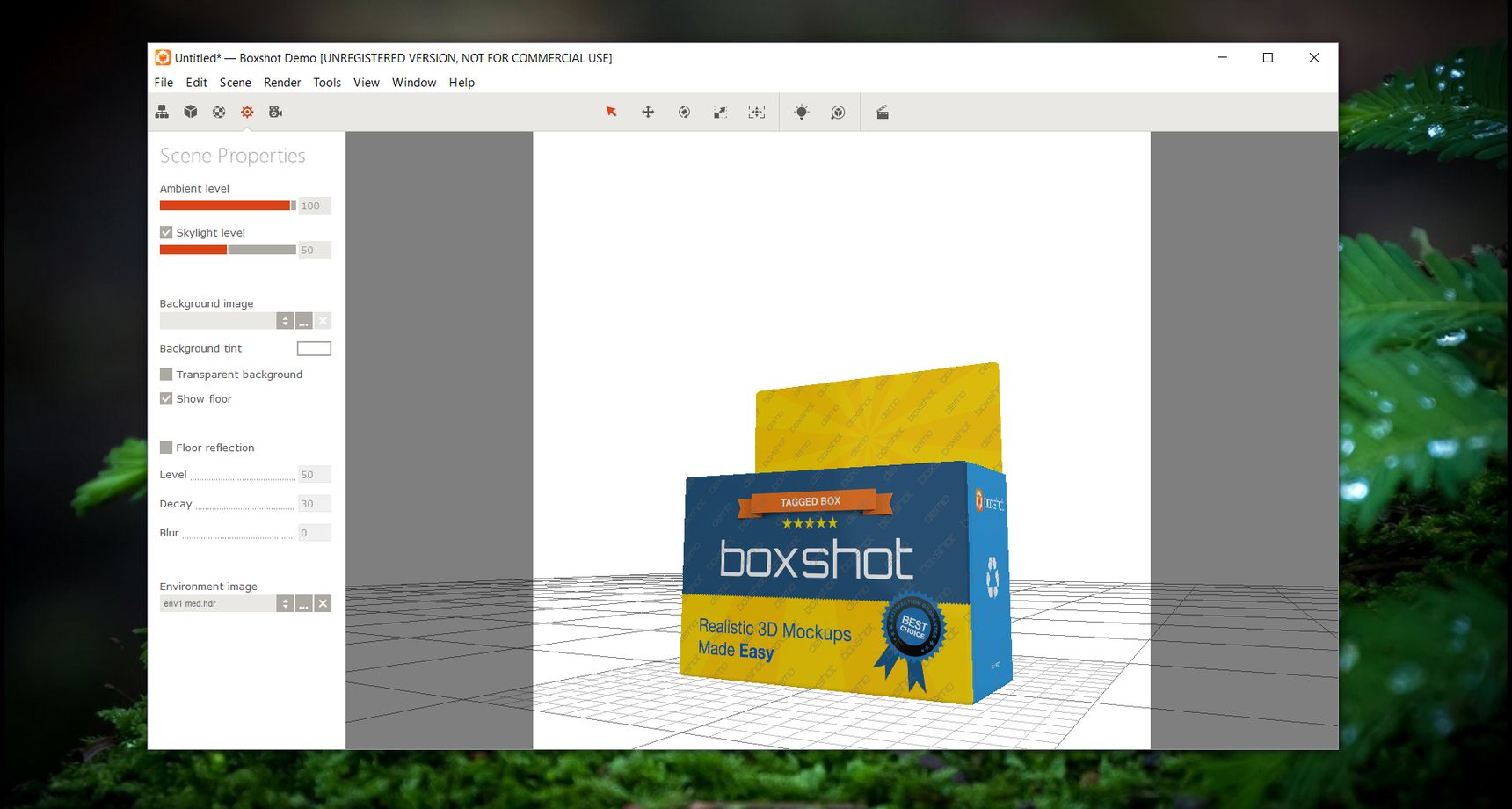Image resolution: width=1512 pixels, height=809 pixels.
Task: Select the scale tool
Action: [x=720, y=112]
